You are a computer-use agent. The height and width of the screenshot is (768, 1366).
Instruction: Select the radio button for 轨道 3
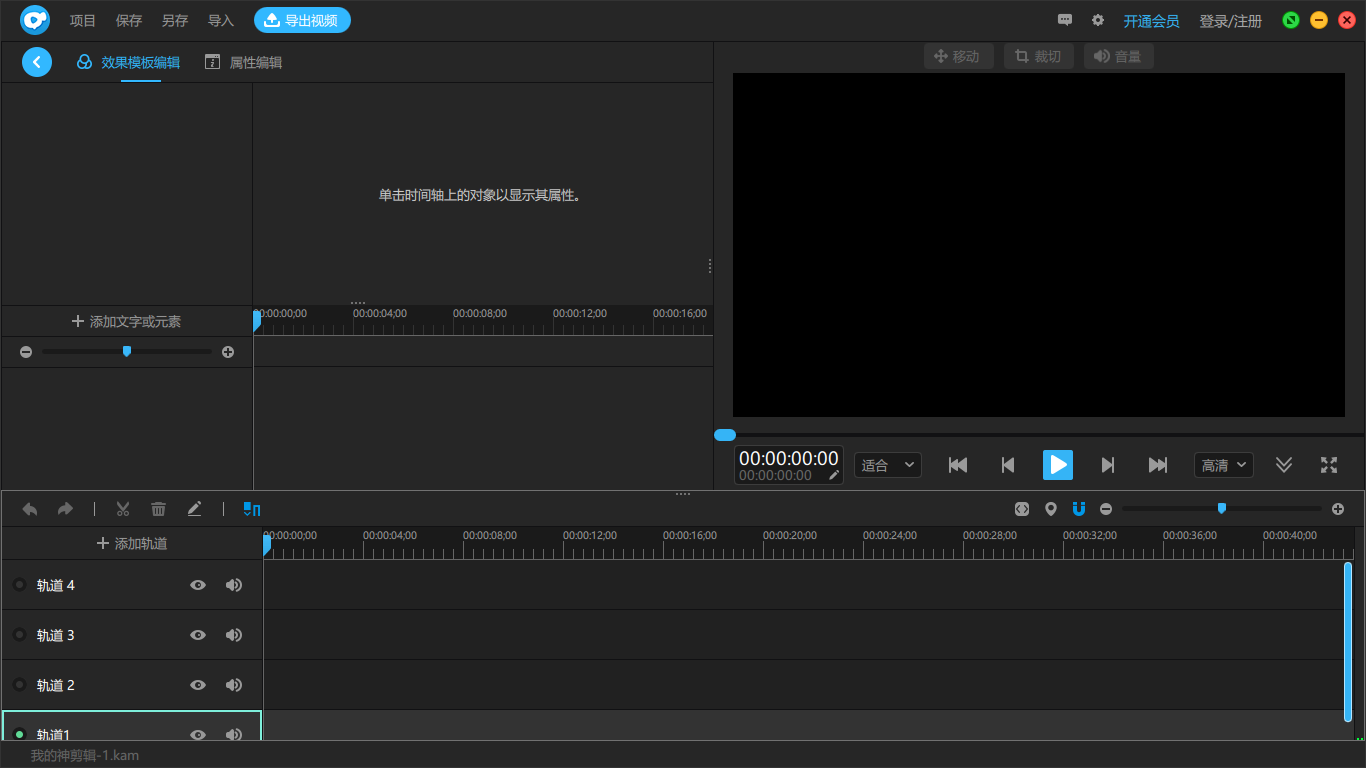(19, 635)
